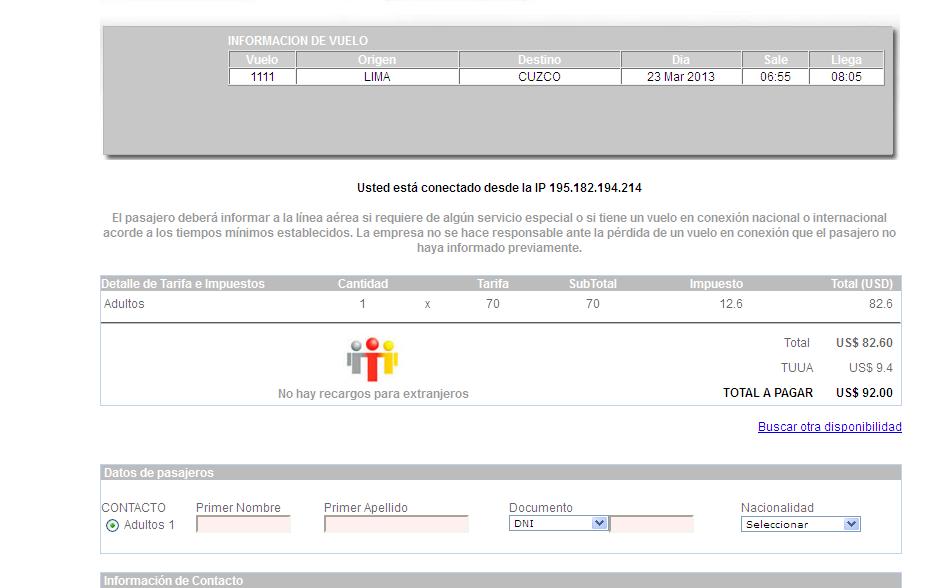Viewport: 936px width, 588px height.
Task: Click the Datos de pasajeros section header
Action: (x=159, y=473)
